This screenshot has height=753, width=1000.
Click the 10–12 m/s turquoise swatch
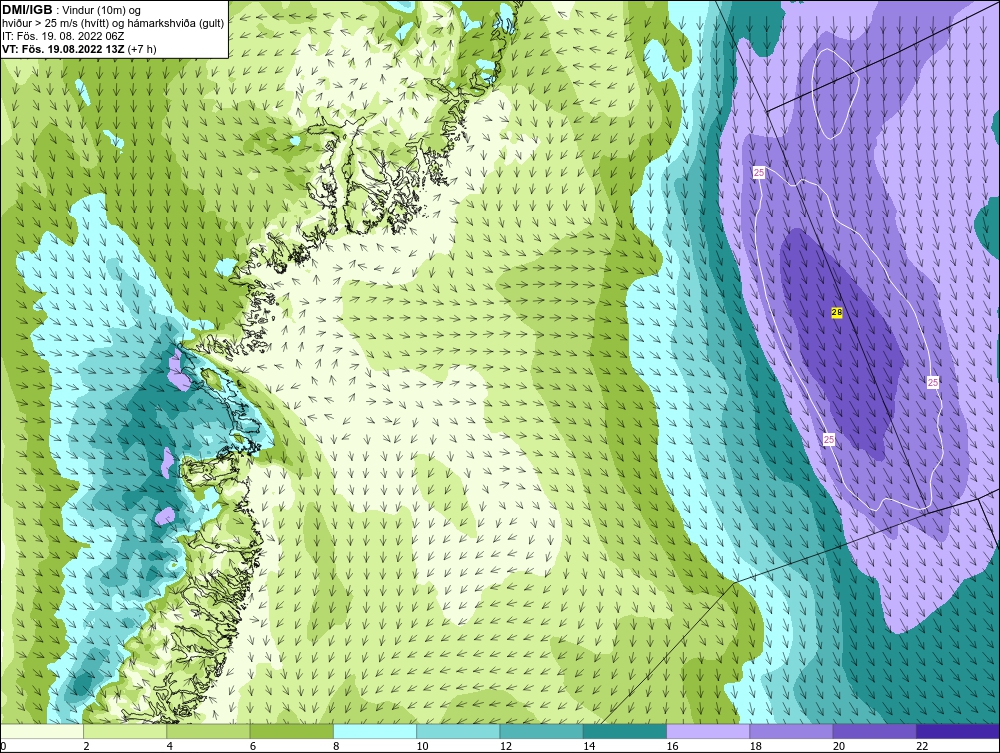click(458, 731)
